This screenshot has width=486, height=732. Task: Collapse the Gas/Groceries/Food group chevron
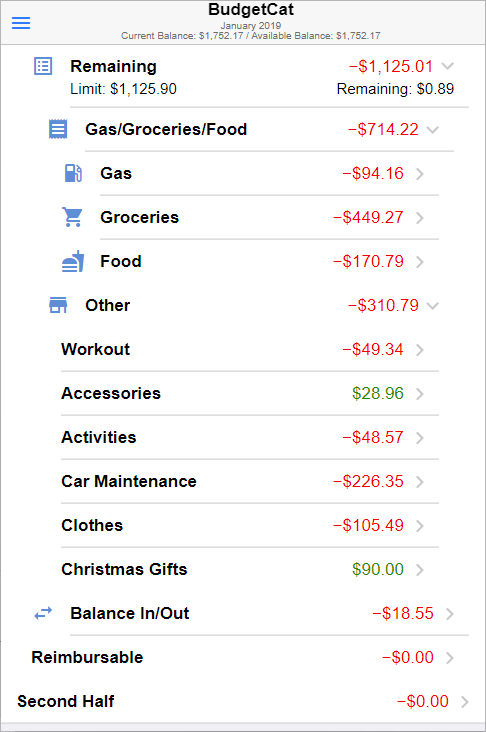click(433, 130)
